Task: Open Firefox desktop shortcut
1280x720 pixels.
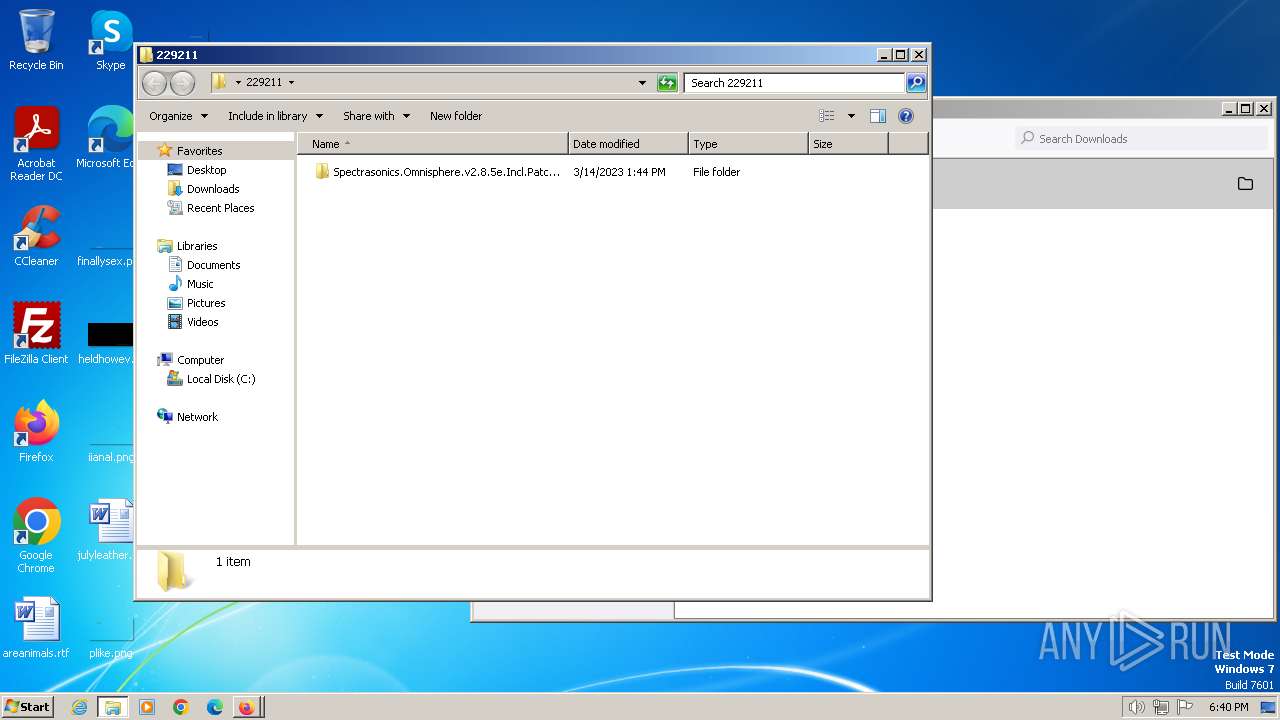Action: 36,432
